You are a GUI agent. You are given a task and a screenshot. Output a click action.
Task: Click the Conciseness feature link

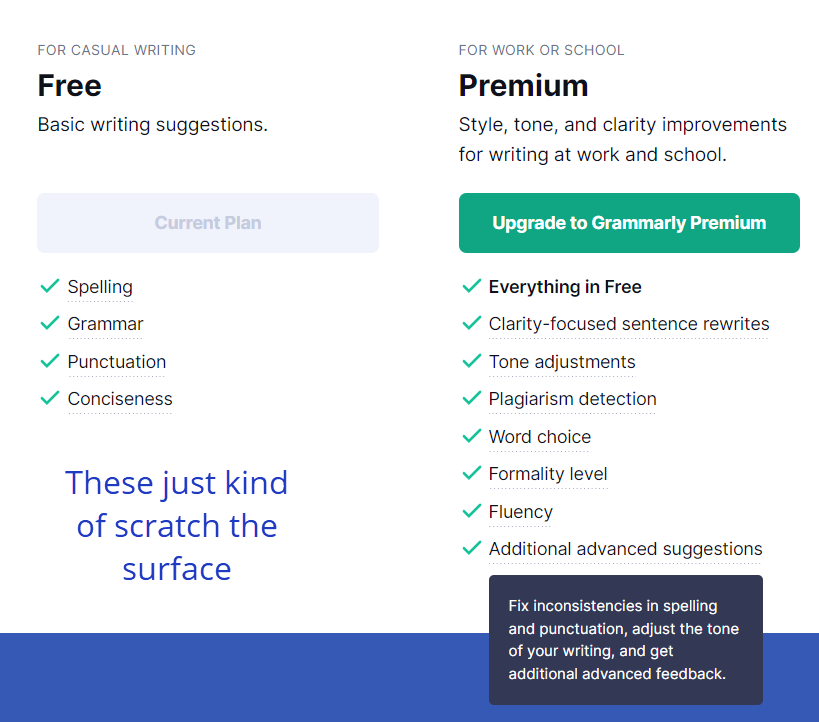point(120,399)
